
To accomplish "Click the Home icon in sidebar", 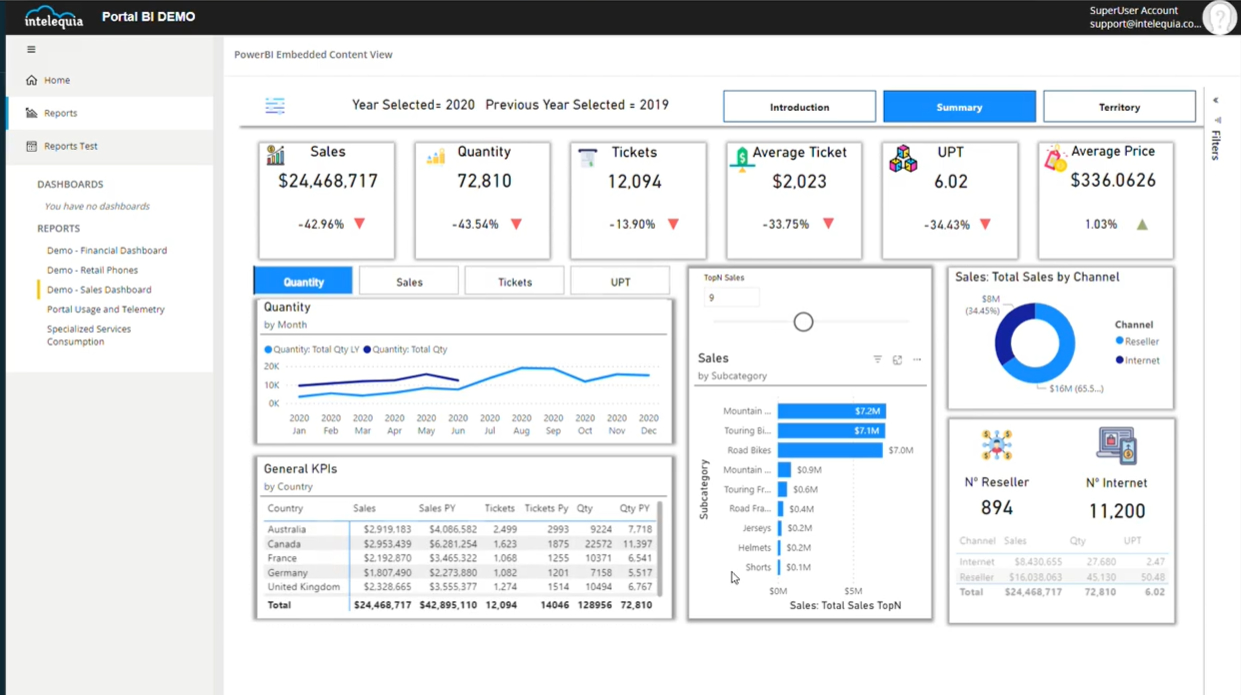I will pyautogui.click(x=31, y=80).
